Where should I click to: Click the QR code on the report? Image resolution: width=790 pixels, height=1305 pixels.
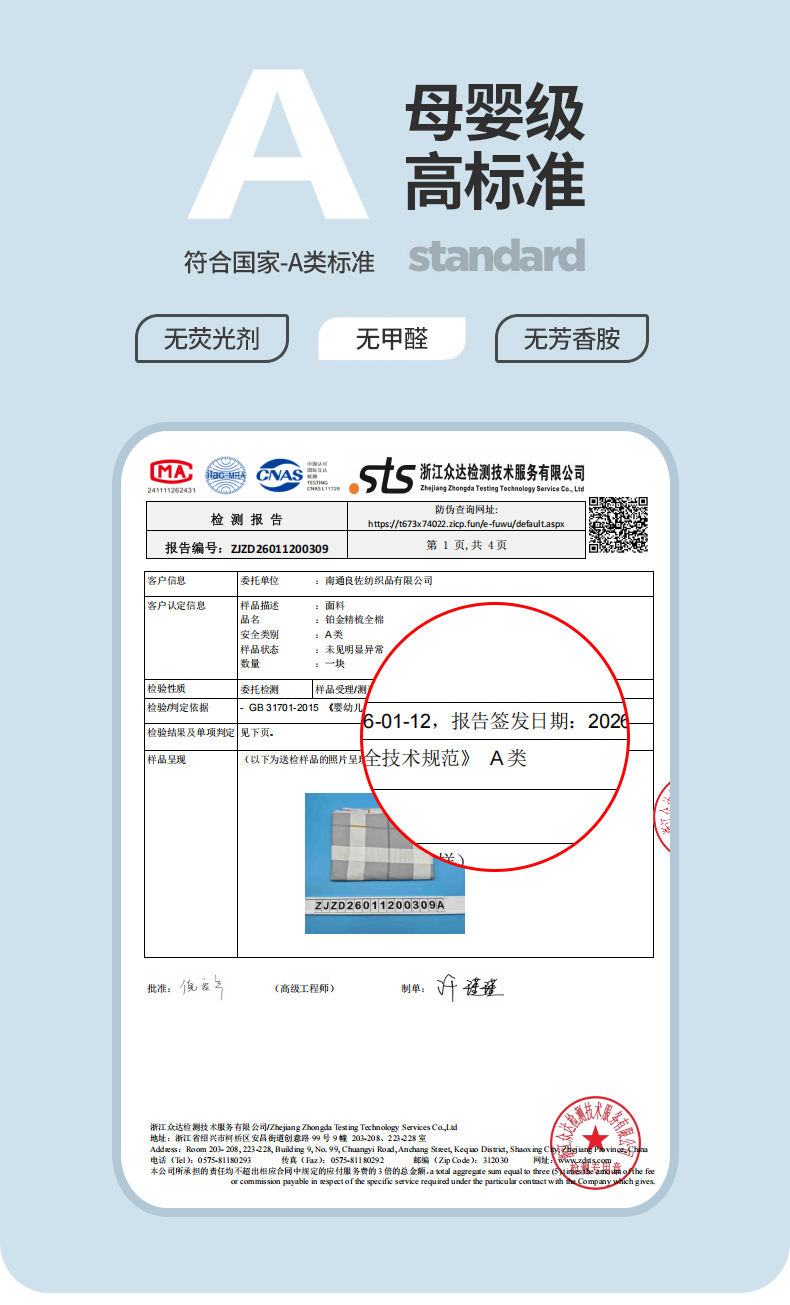point(618,525)
